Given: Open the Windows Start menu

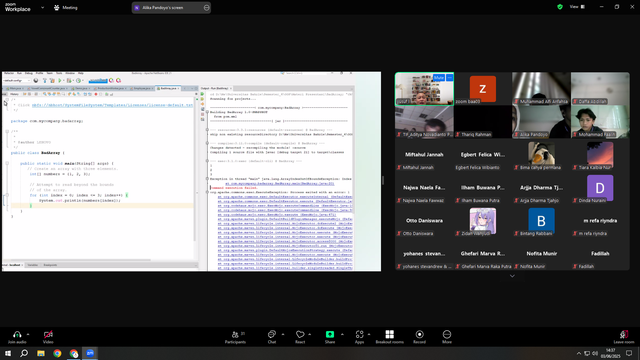Looking at the screenshot, I should [8, 353].
